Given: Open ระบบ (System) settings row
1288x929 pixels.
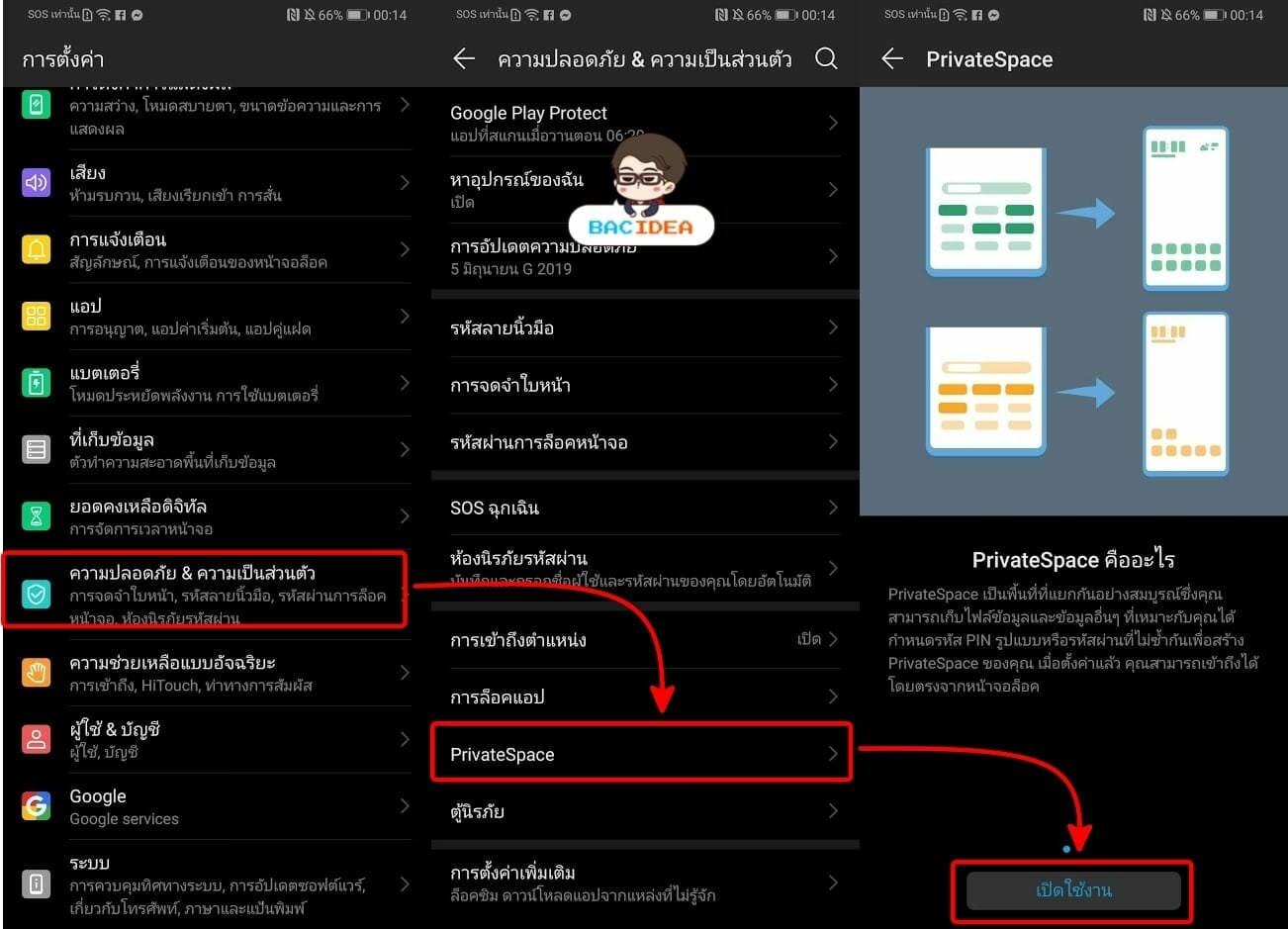Looking at the screenshot, I should click(216, 883).
